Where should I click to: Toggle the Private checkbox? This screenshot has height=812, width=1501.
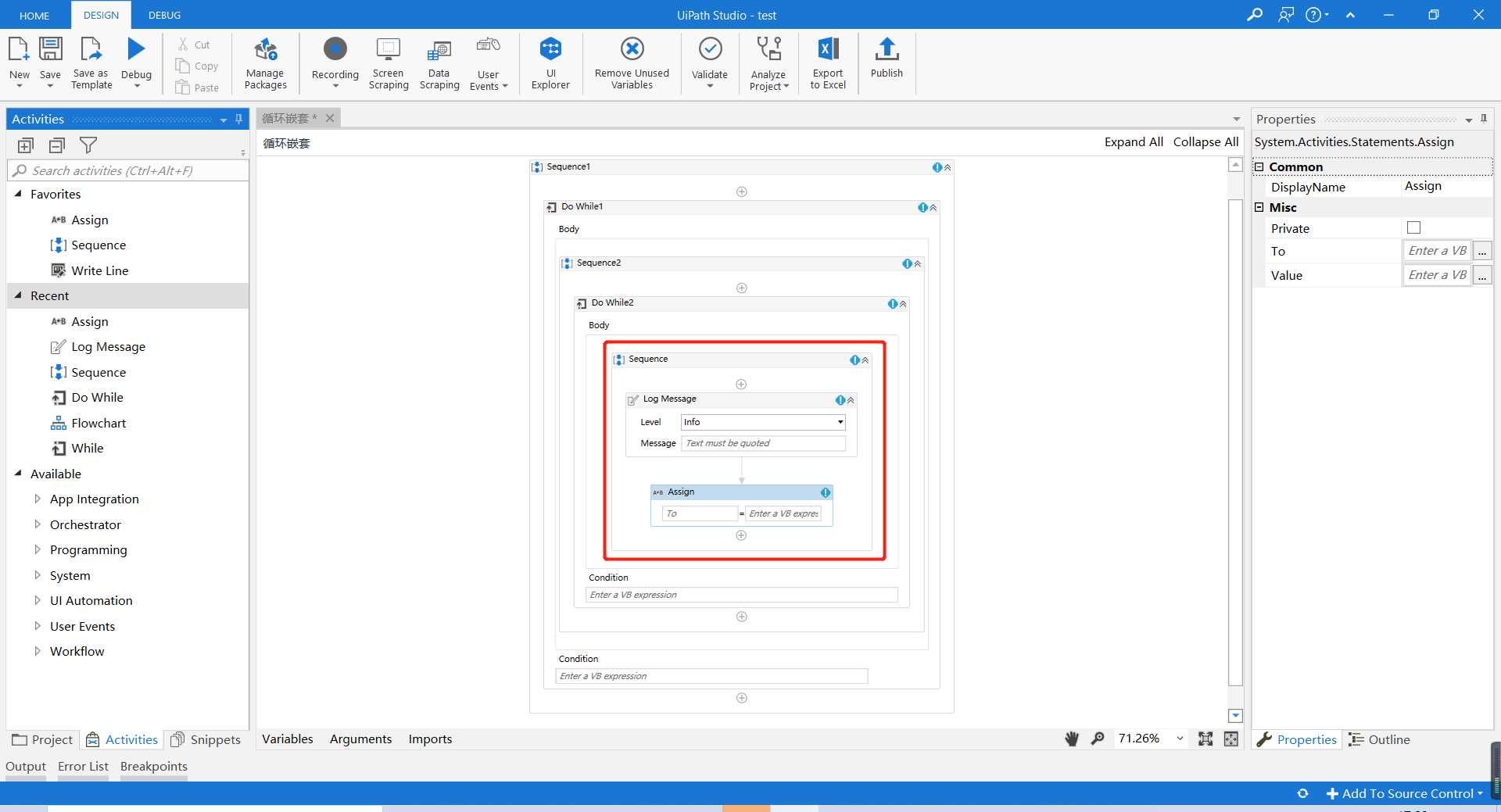pyautogui.click(x=1413, y=227)
